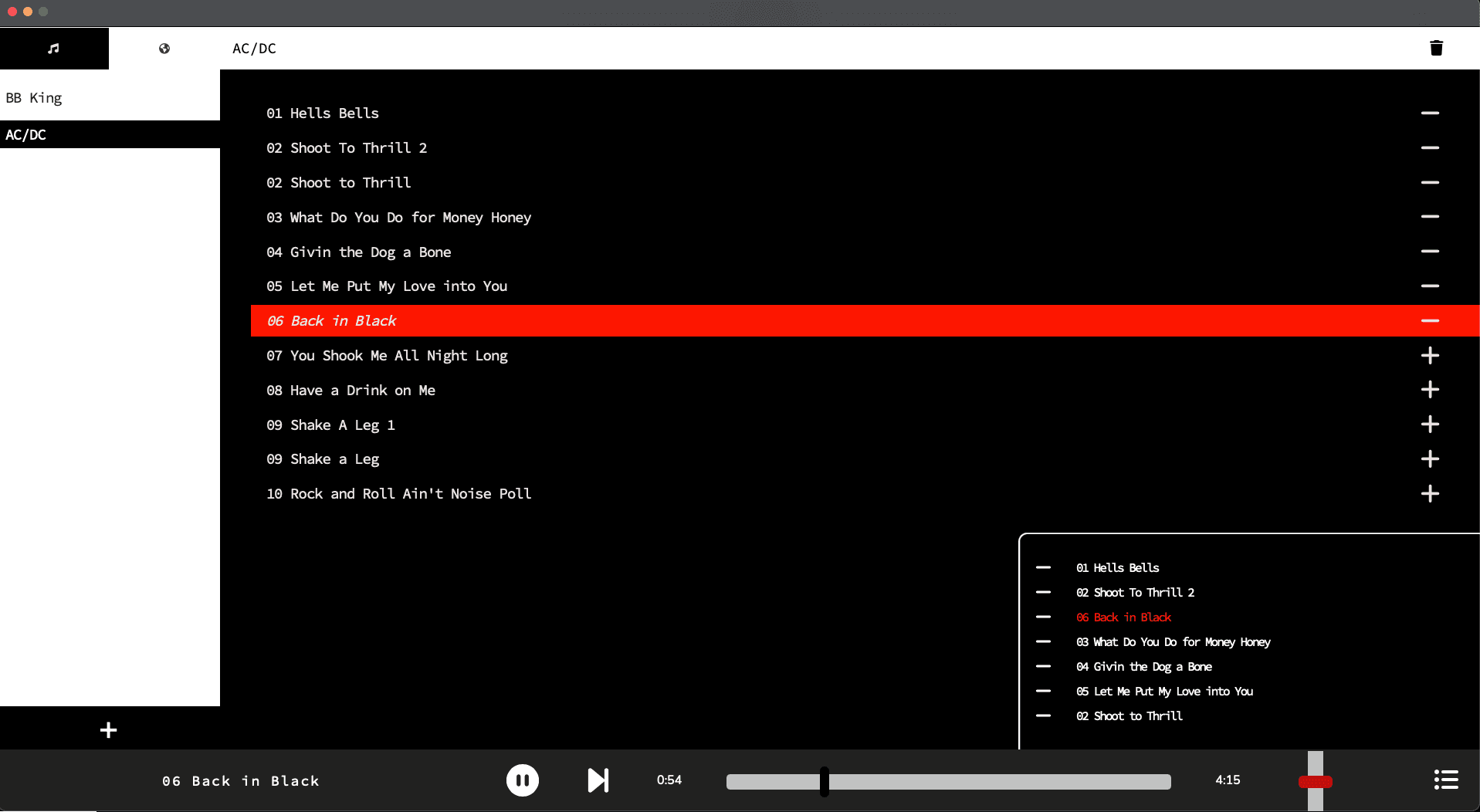Image resolution: width=1480 pixels, height=812 pixels.
Task: Delete AC/DC with the trash icon
Action: point(1436,48)
